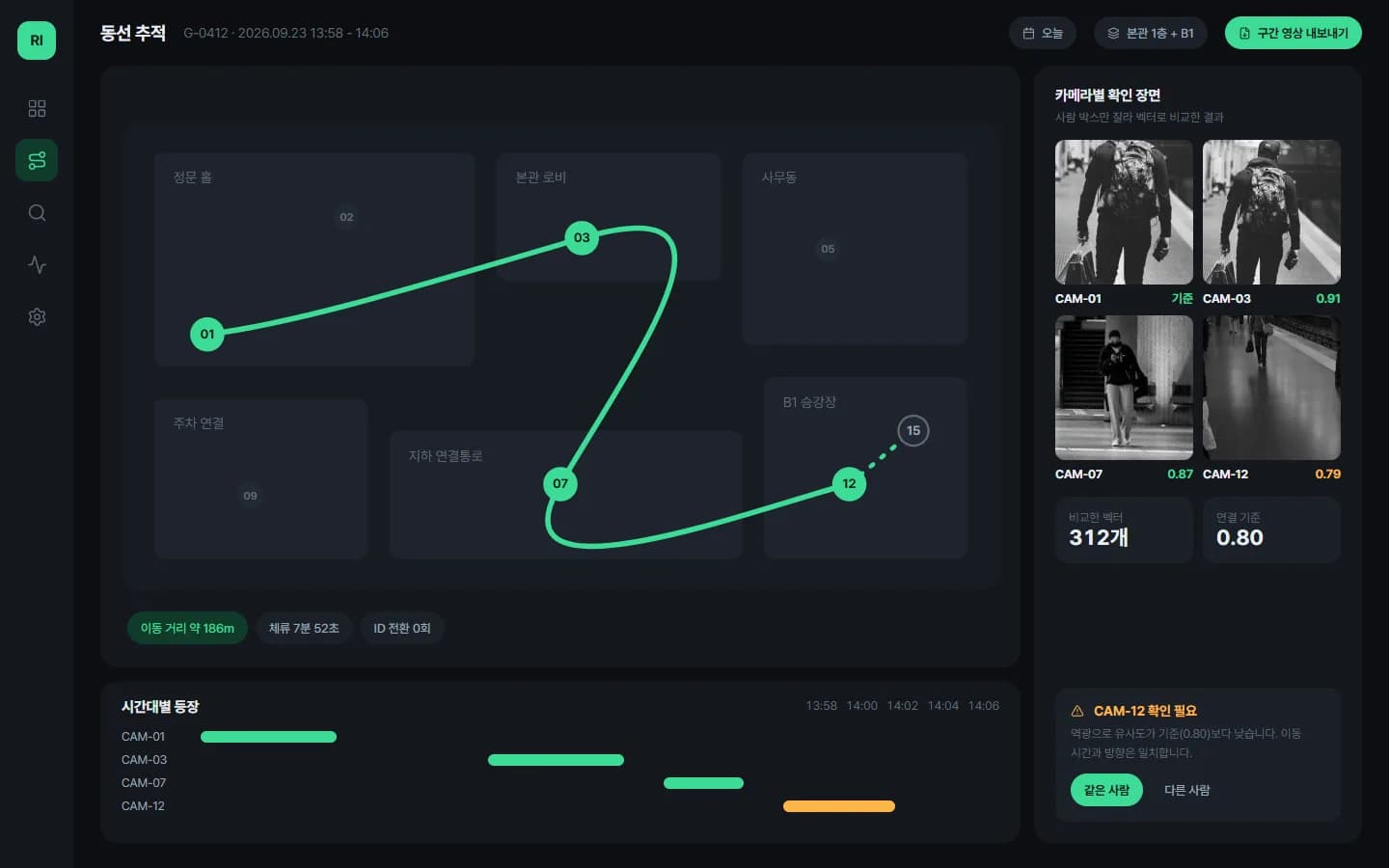Image resolution: width=1389 pixels, height=868 pixels.
Task: Select camera node 12 in B1 승강장
Action: pyautogui.click(x=849, y=483)
